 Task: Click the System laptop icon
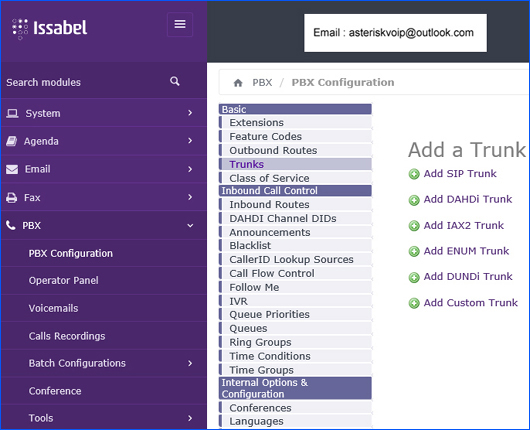click(12, 113)
